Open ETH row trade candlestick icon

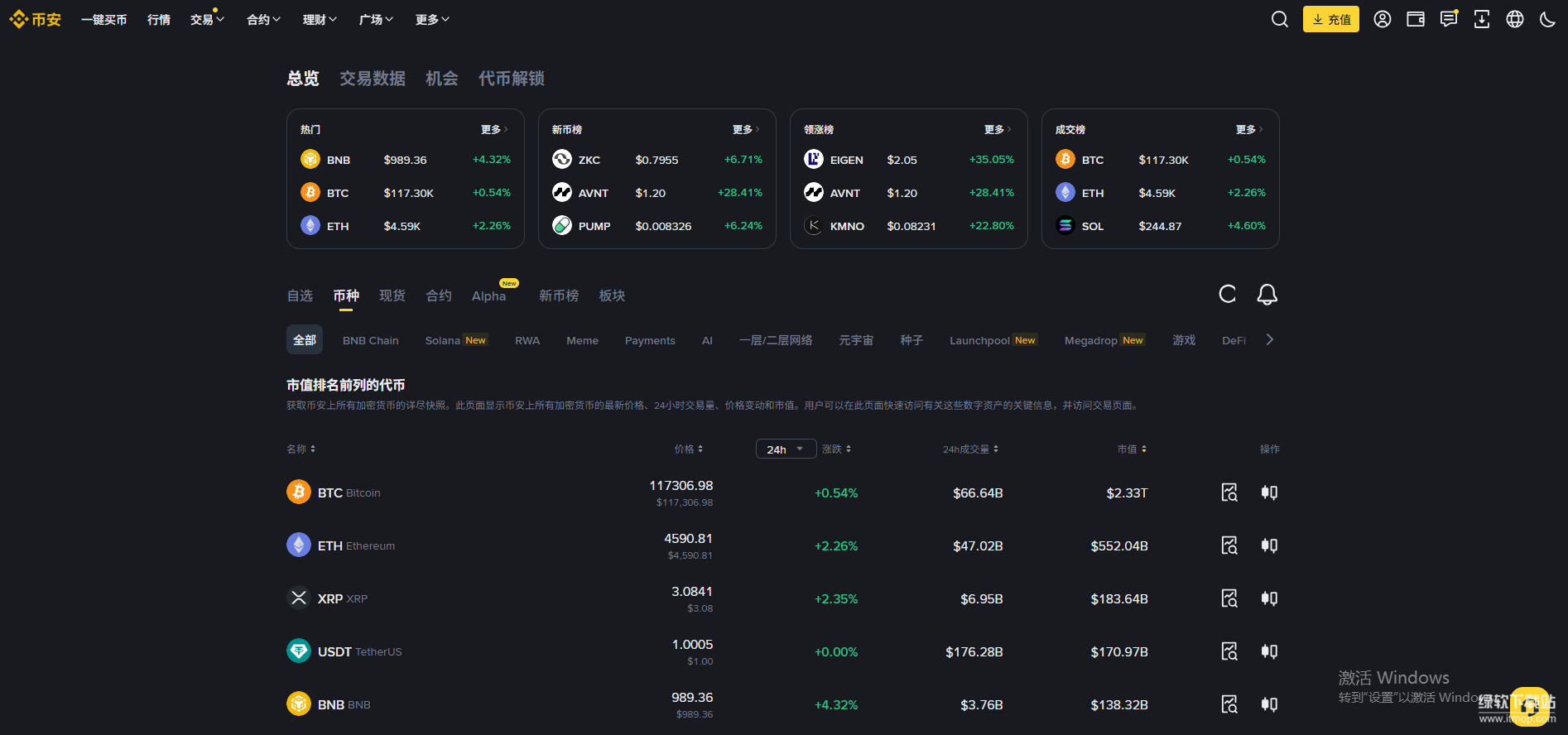(x=1269, y=545)
